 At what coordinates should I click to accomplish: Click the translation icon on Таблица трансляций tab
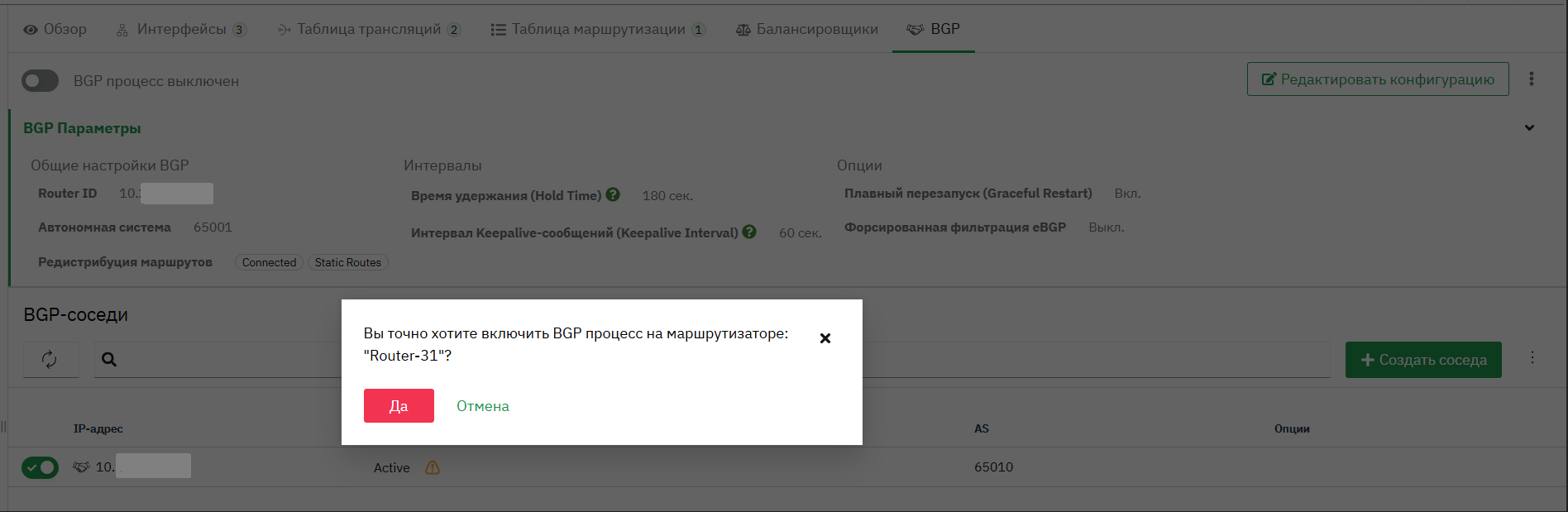coord(284,30)
